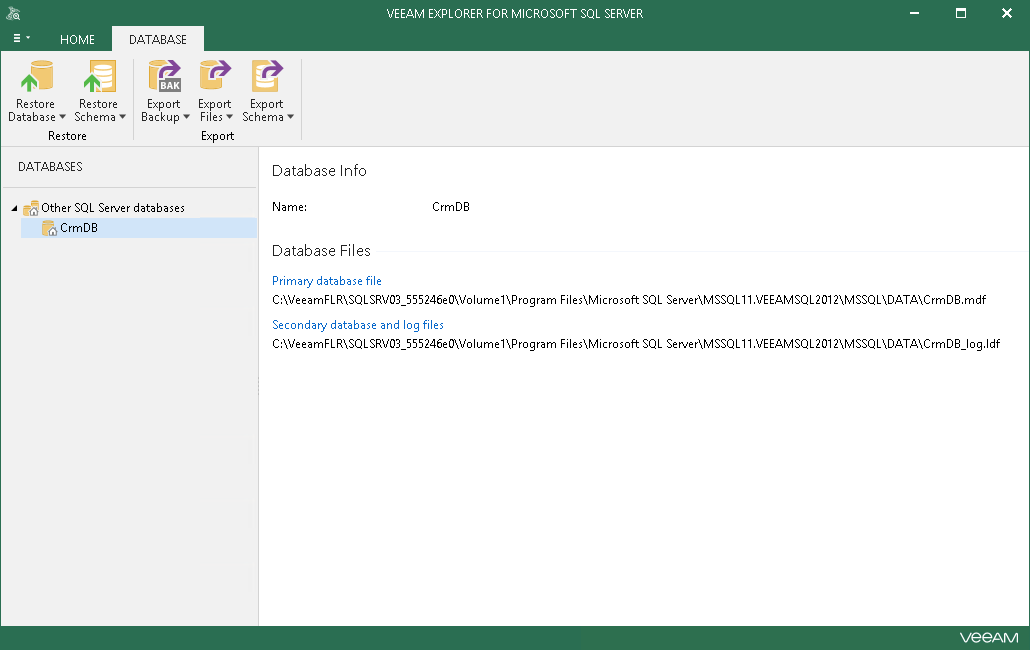Close the Veeam Explorer window
1030x650 pixels.
[x=1006, y=13]
